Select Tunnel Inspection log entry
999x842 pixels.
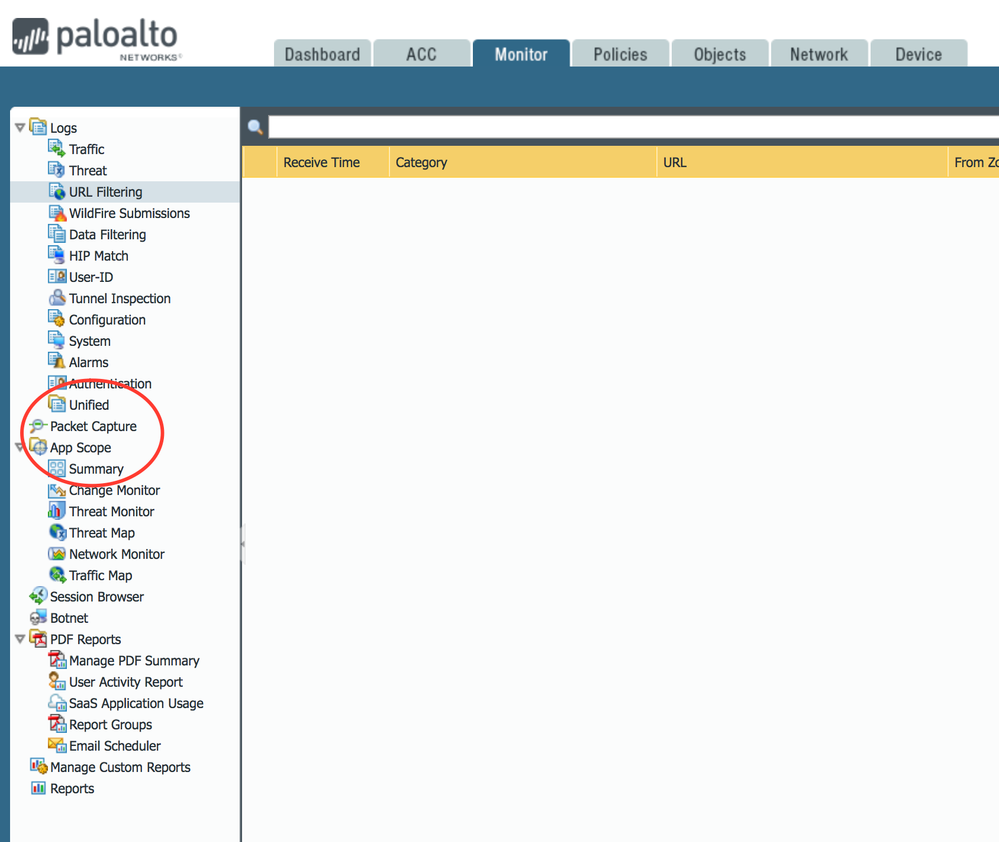pyautogui.click(x=120, y=299)
